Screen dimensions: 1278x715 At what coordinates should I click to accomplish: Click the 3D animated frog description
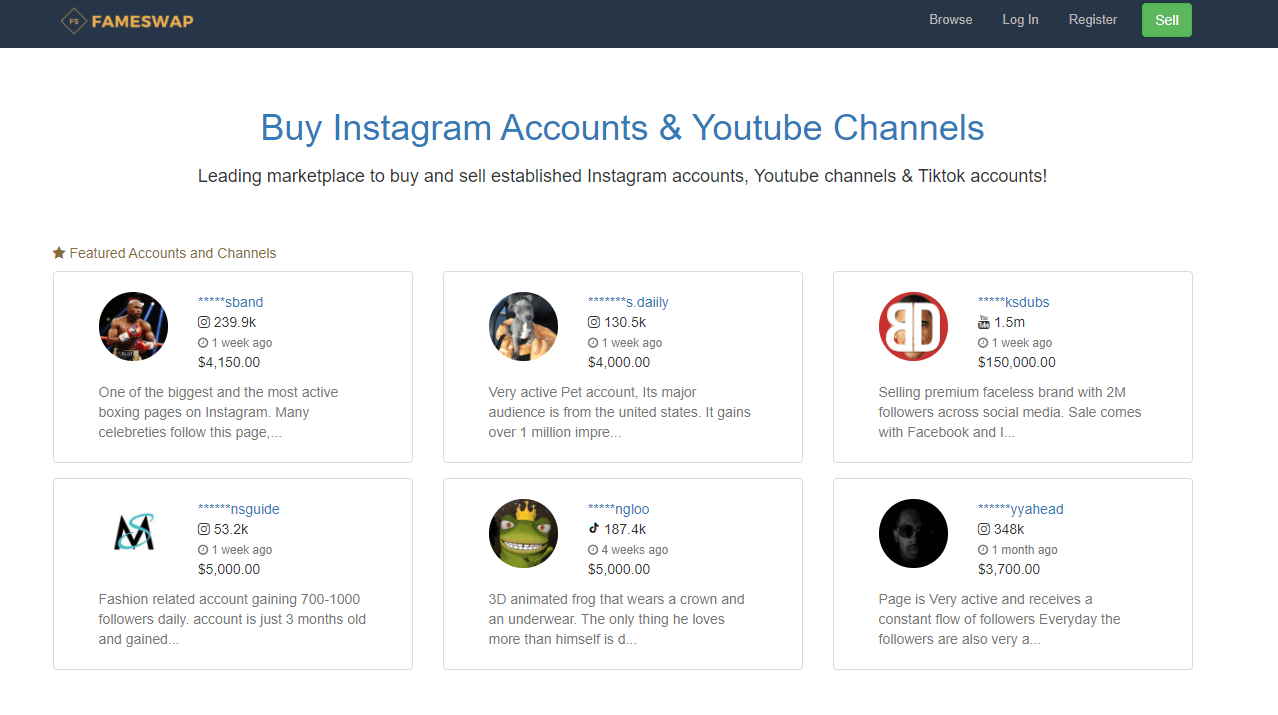pos(616,619)
